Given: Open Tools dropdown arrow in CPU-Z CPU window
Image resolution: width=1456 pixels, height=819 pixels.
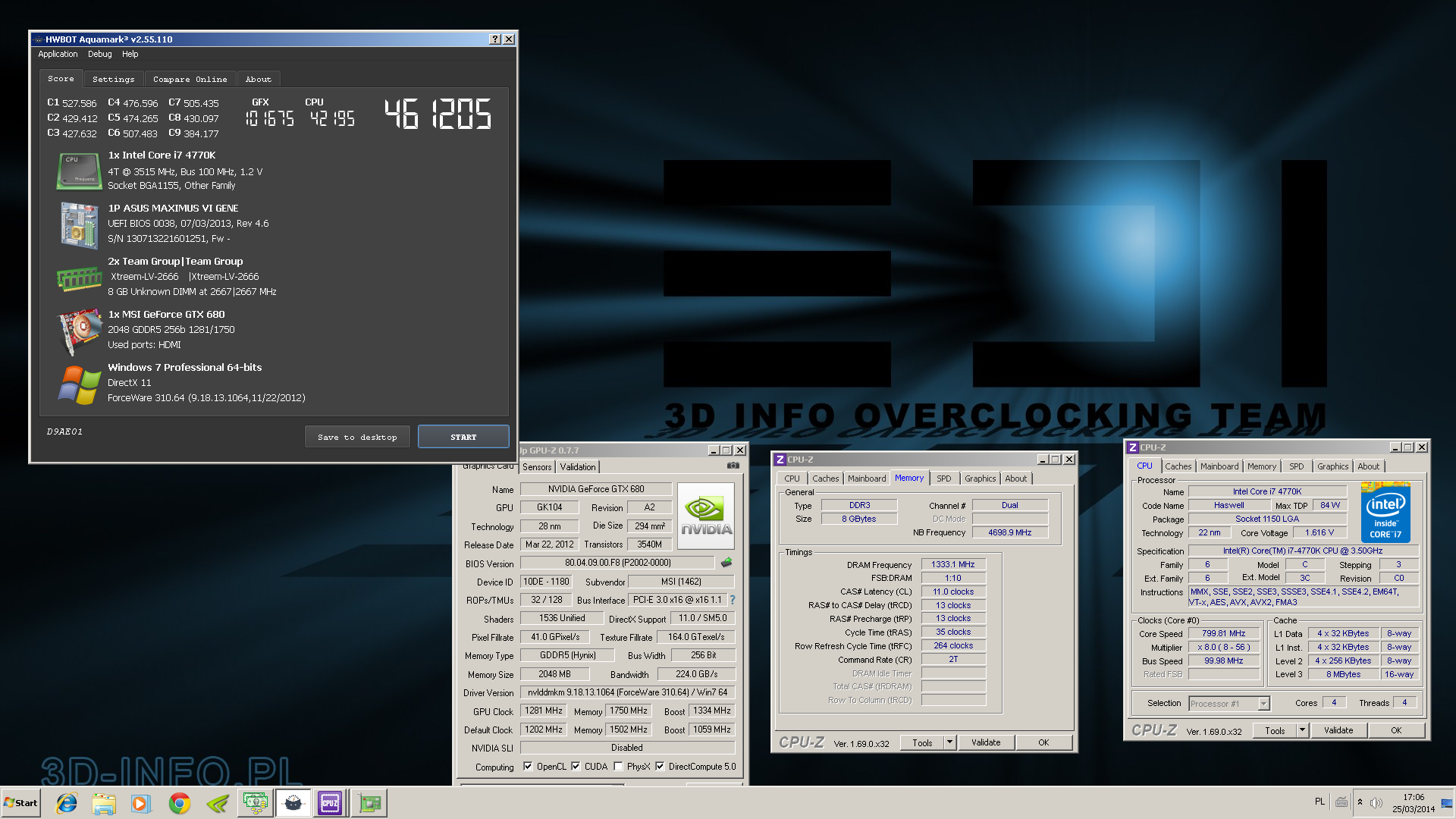Looking at the screenshot, I should [x=1302, y=730].
